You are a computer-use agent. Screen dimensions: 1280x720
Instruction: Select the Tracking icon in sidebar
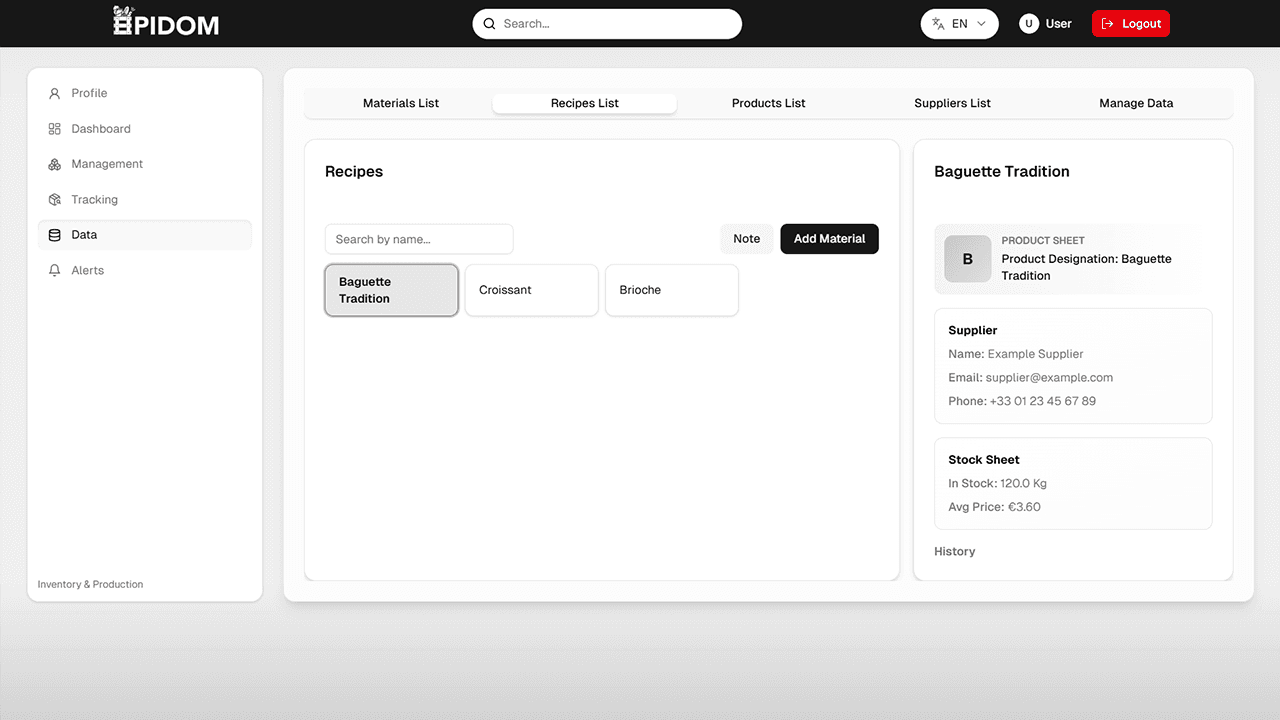[54, 199]
